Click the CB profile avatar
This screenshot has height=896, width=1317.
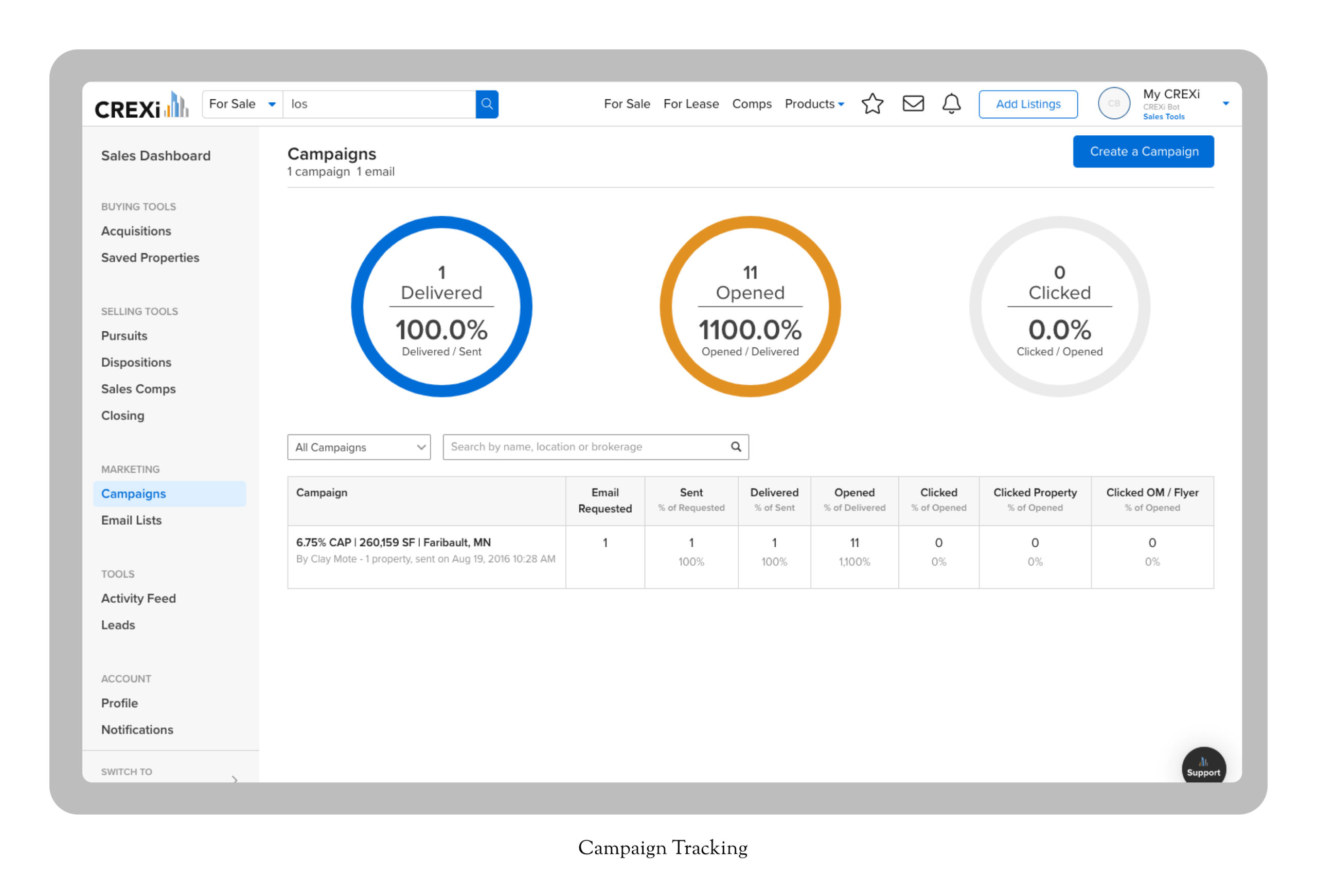(x=1114, y=104)
